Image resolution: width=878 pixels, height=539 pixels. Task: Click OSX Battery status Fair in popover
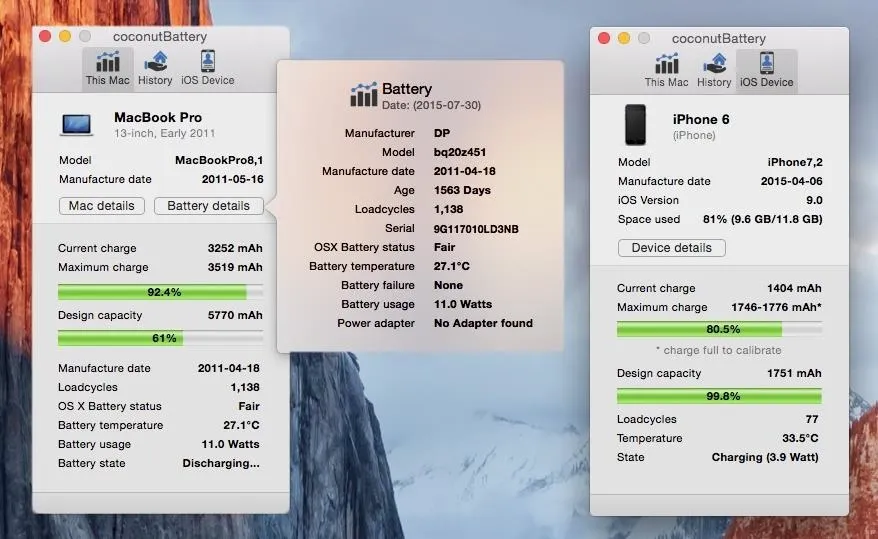click(x=445, y=247)
